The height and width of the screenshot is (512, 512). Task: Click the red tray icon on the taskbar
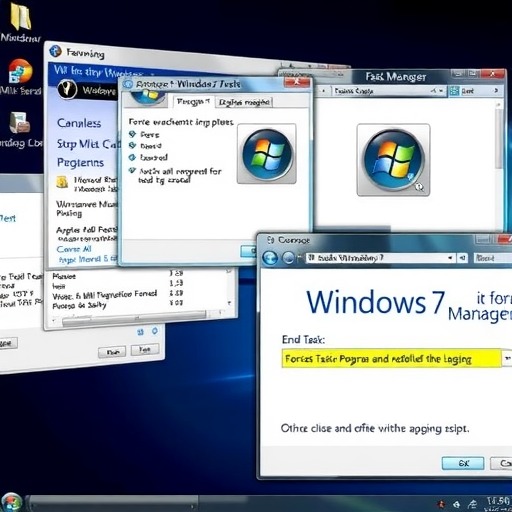[442, 504]
